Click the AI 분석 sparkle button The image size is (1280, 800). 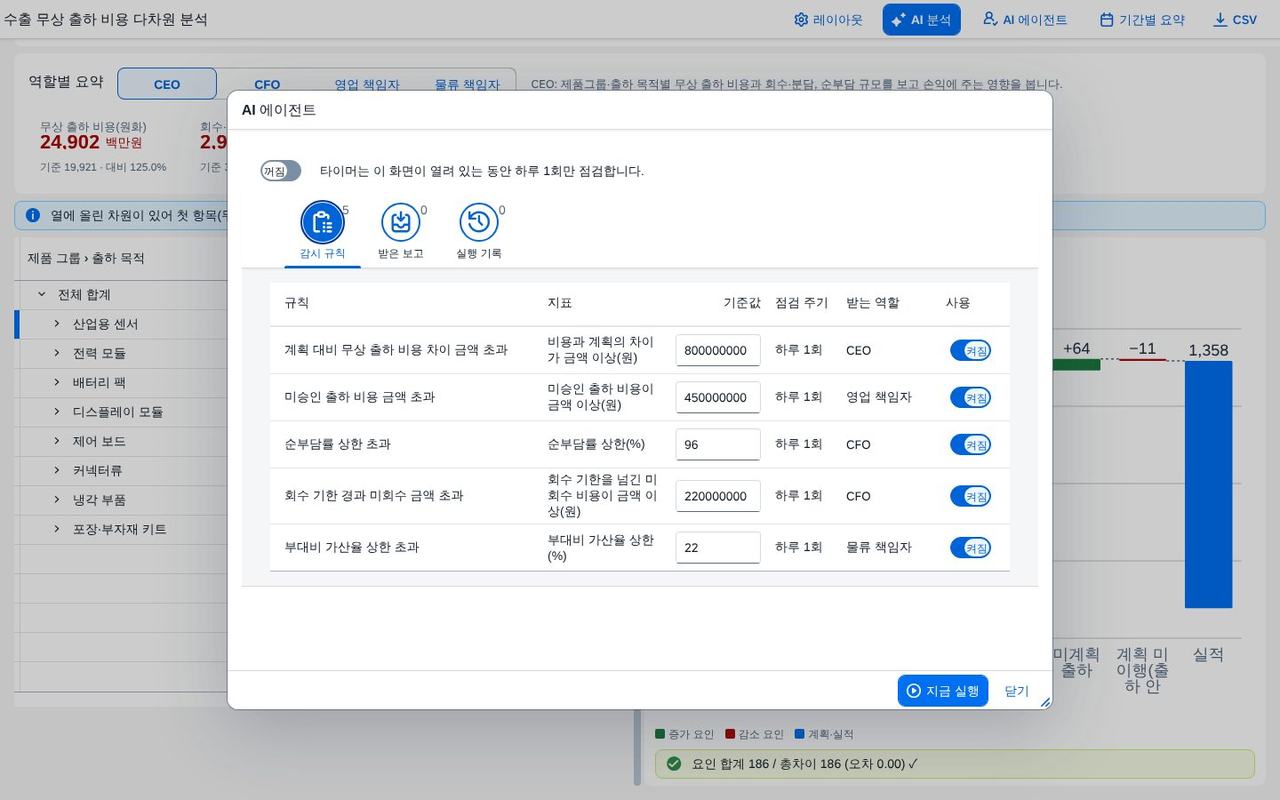pyautogui.click(x=921, y=20)
